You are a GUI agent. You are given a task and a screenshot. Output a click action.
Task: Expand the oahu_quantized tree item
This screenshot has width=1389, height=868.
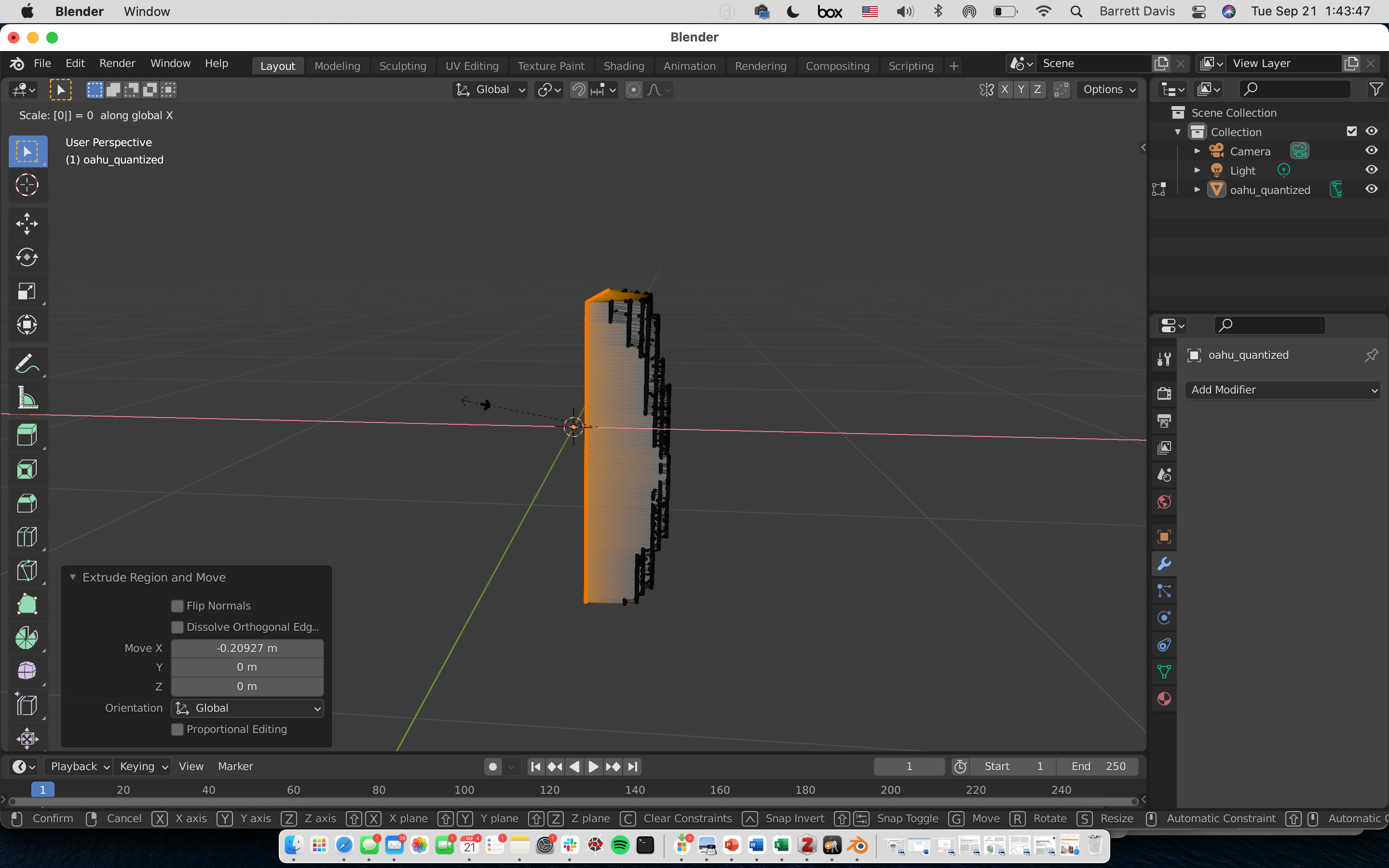coord(1198,190)
